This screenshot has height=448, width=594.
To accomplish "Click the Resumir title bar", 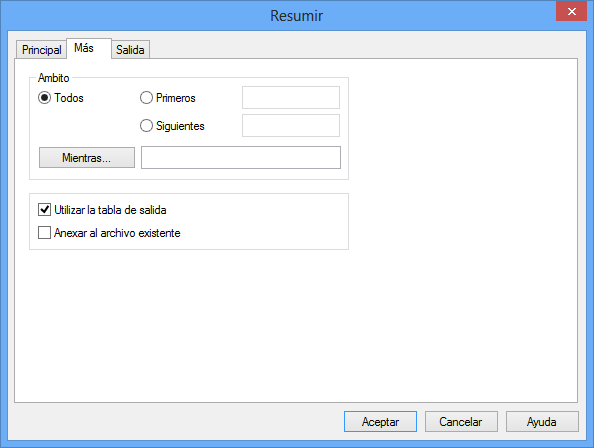I will click(297, 16).
